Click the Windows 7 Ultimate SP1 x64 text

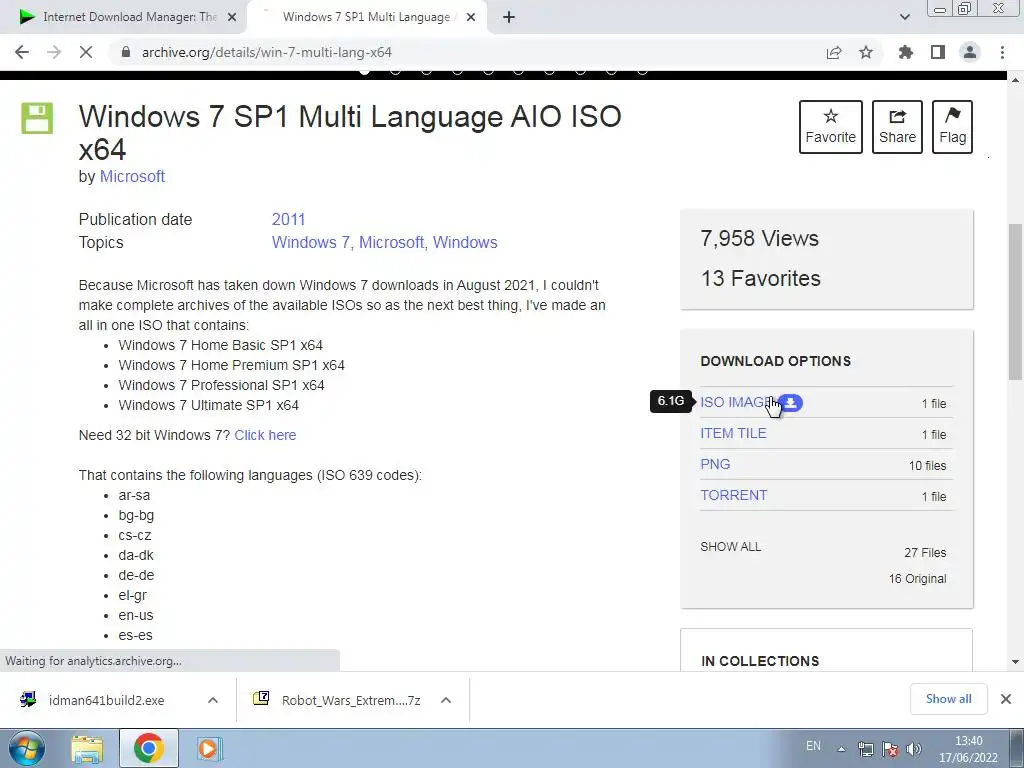[208, 405]
